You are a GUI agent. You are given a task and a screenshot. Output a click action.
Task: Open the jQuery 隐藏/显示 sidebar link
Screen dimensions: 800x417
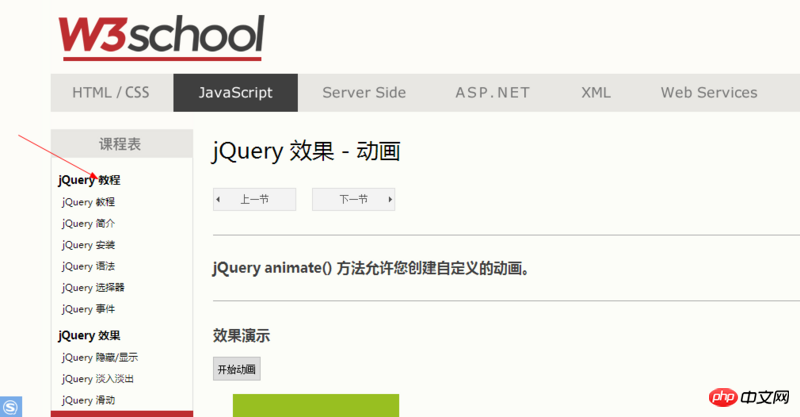[100, 357]
